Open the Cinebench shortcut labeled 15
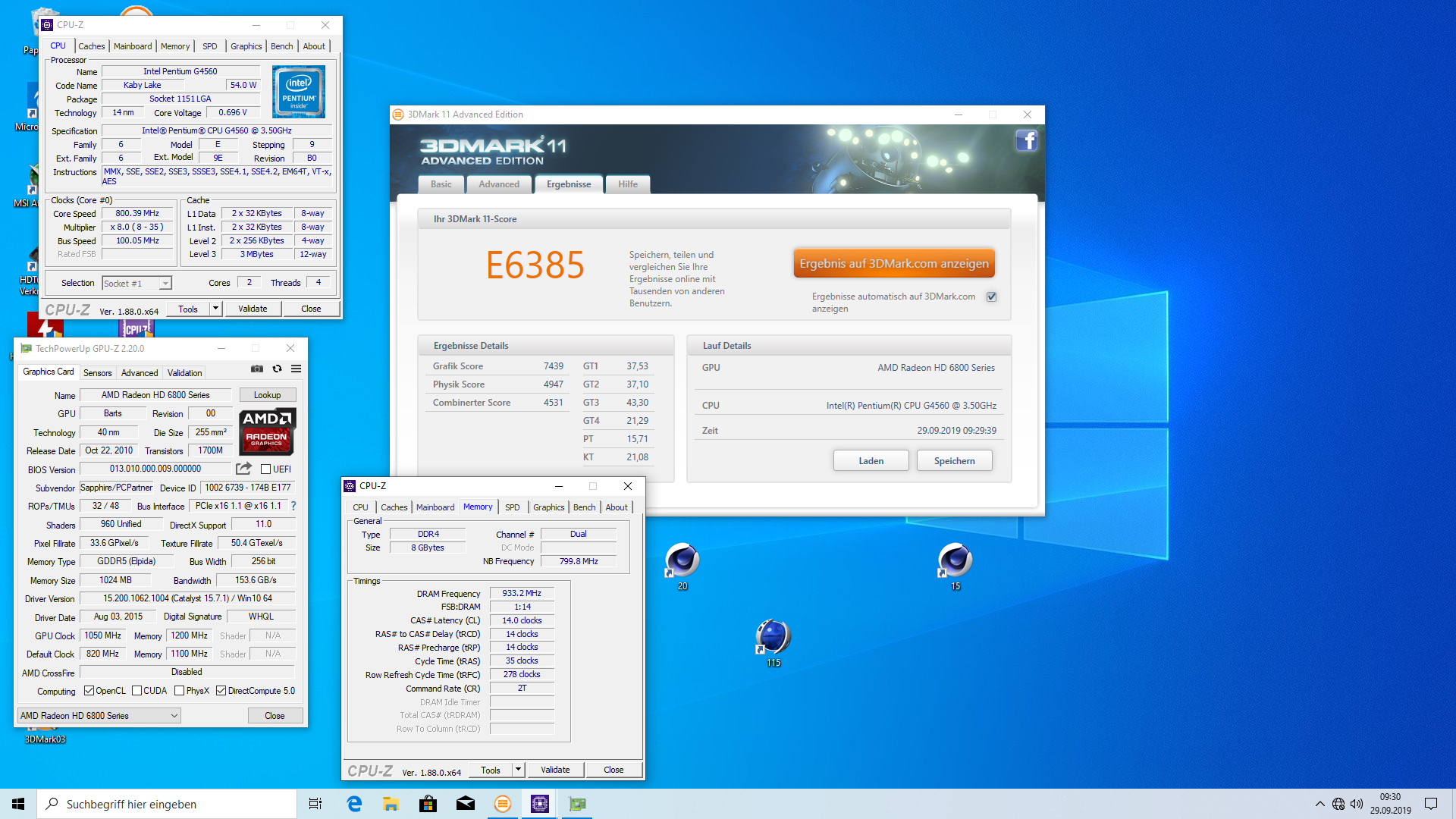 (955, 567)
